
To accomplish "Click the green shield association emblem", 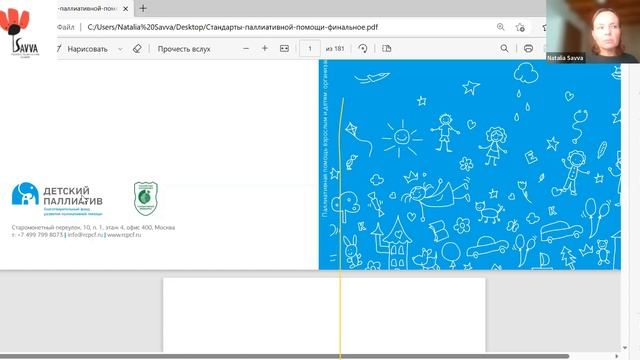I will [146, 198].
